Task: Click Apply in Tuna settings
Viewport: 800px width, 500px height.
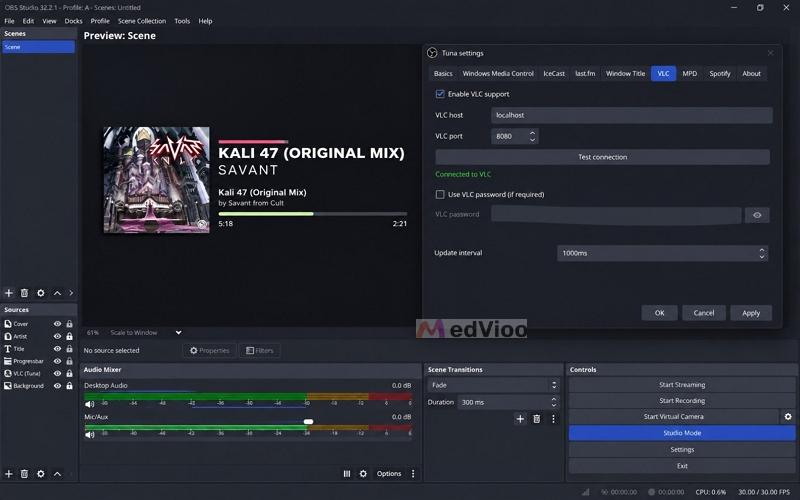Action: (751, 313)
